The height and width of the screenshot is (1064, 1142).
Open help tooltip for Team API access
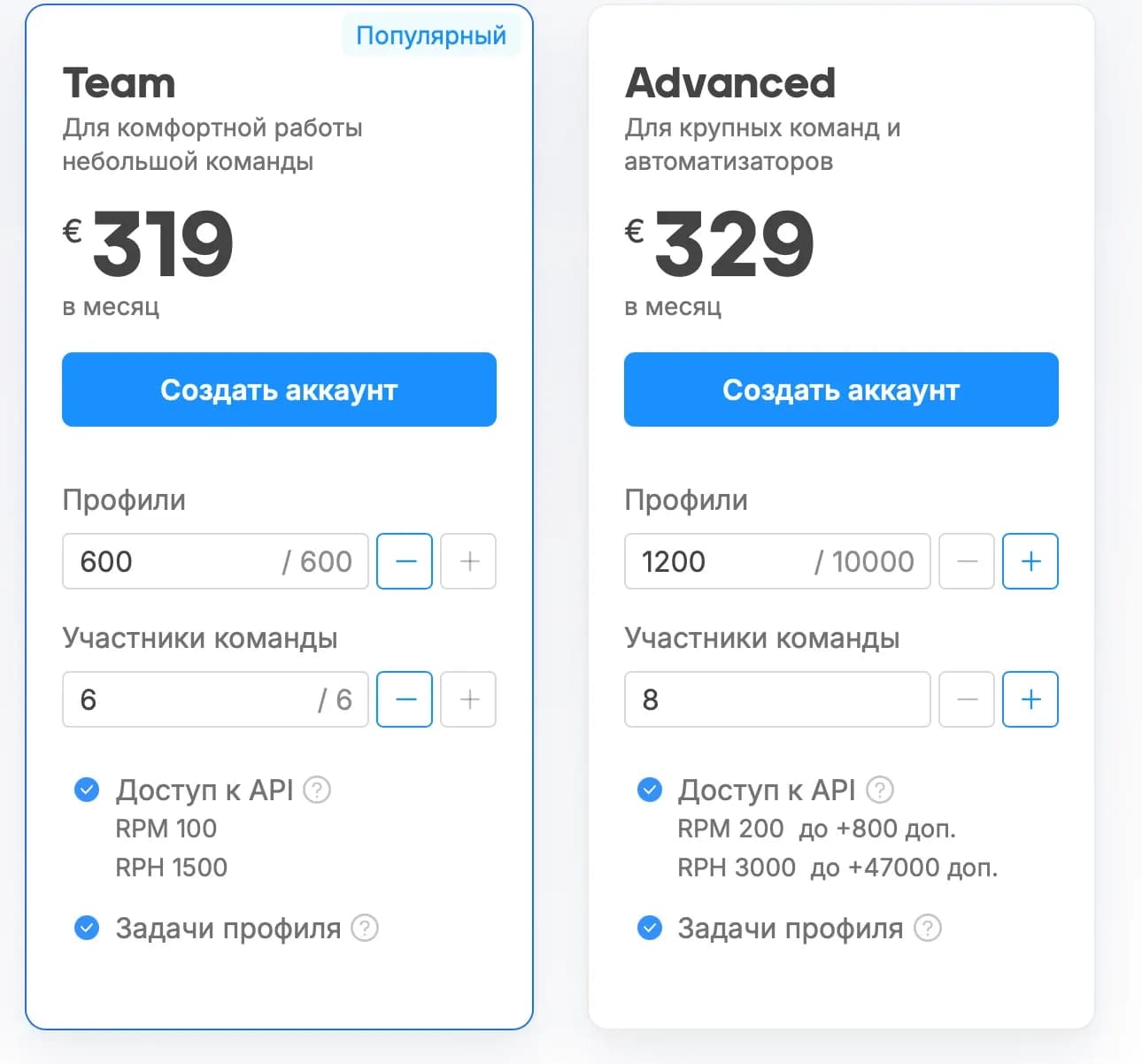317,789
